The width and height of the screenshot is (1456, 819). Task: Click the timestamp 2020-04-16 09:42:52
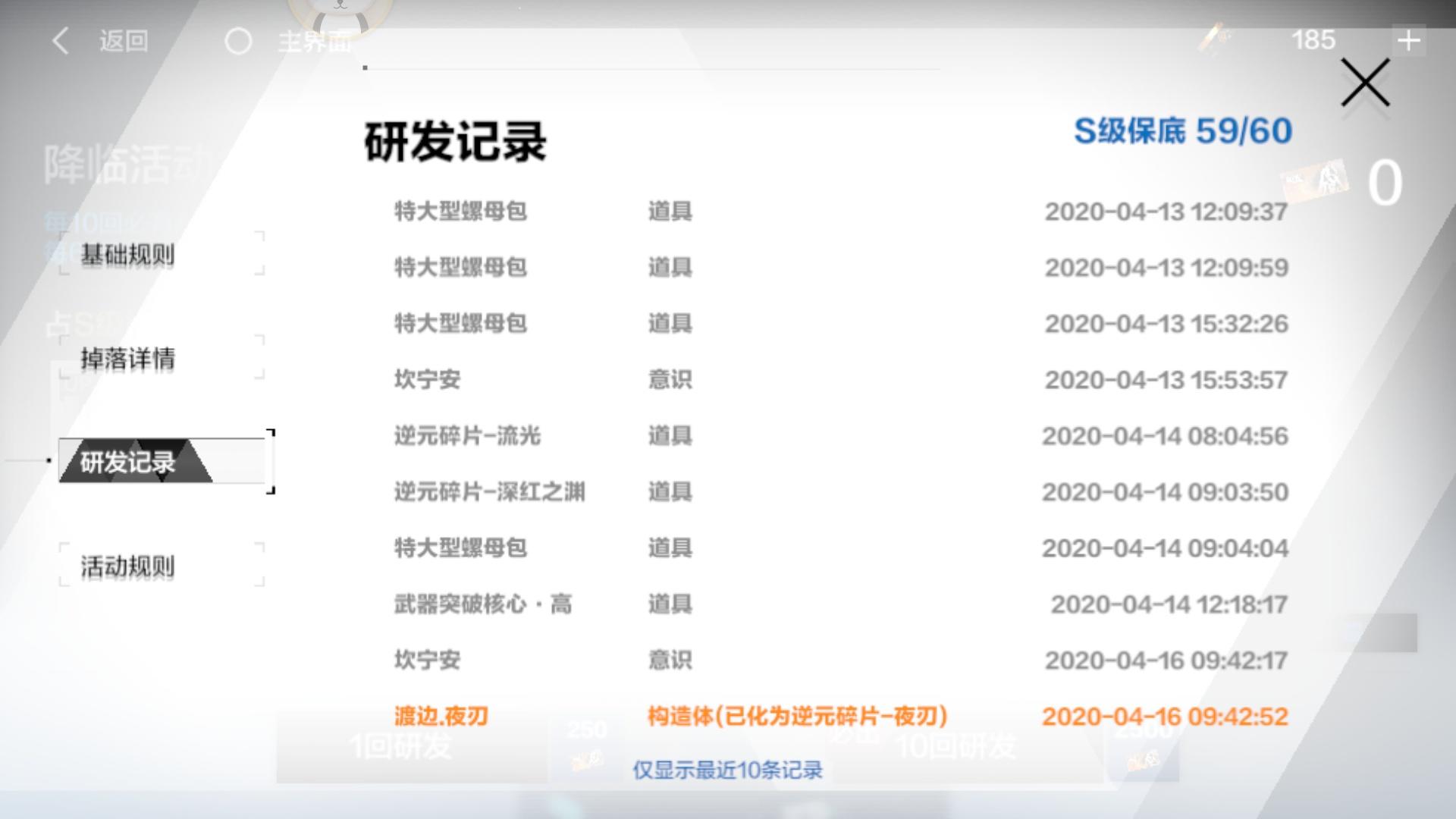point(1165,717)
